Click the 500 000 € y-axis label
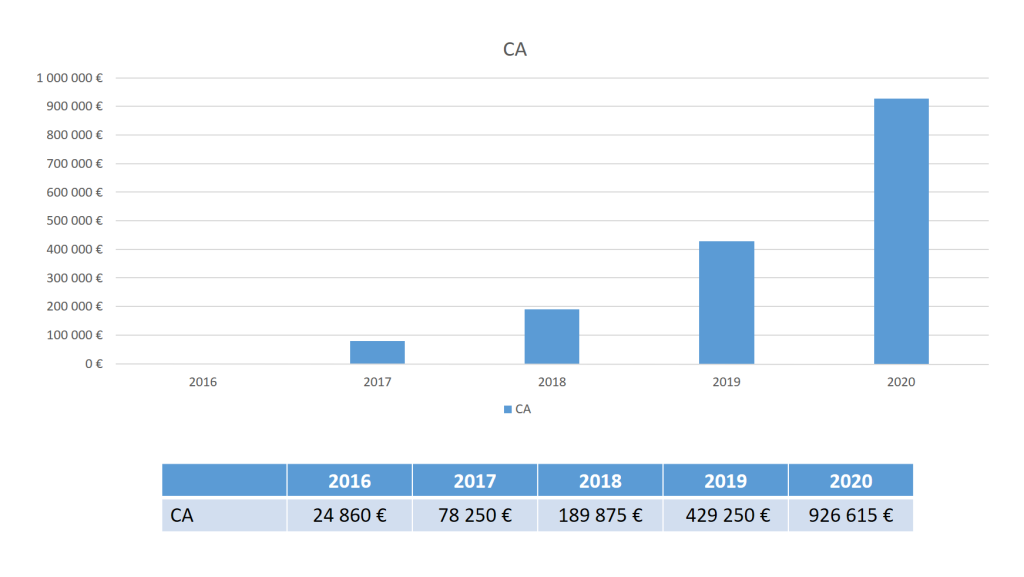1024x577 pixels. pyautogui.click(x=74, y=221)
